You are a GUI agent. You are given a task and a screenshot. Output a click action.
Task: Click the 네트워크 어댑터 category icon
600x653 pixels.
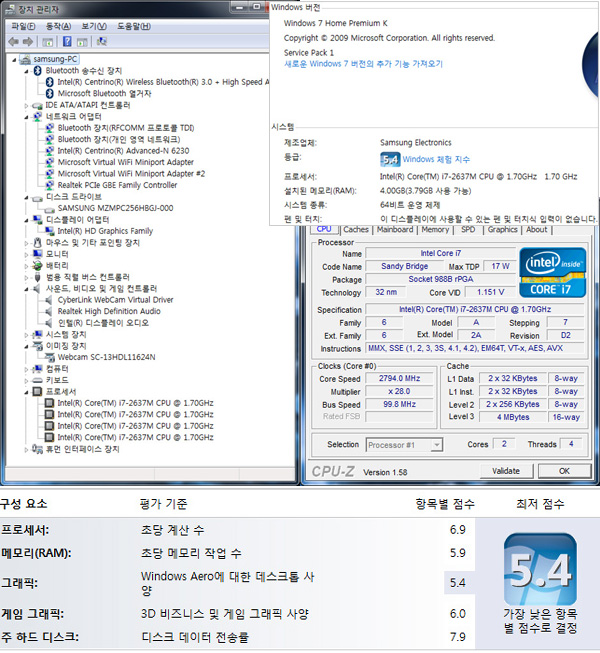pyautogui.click(x=37, y=116)
